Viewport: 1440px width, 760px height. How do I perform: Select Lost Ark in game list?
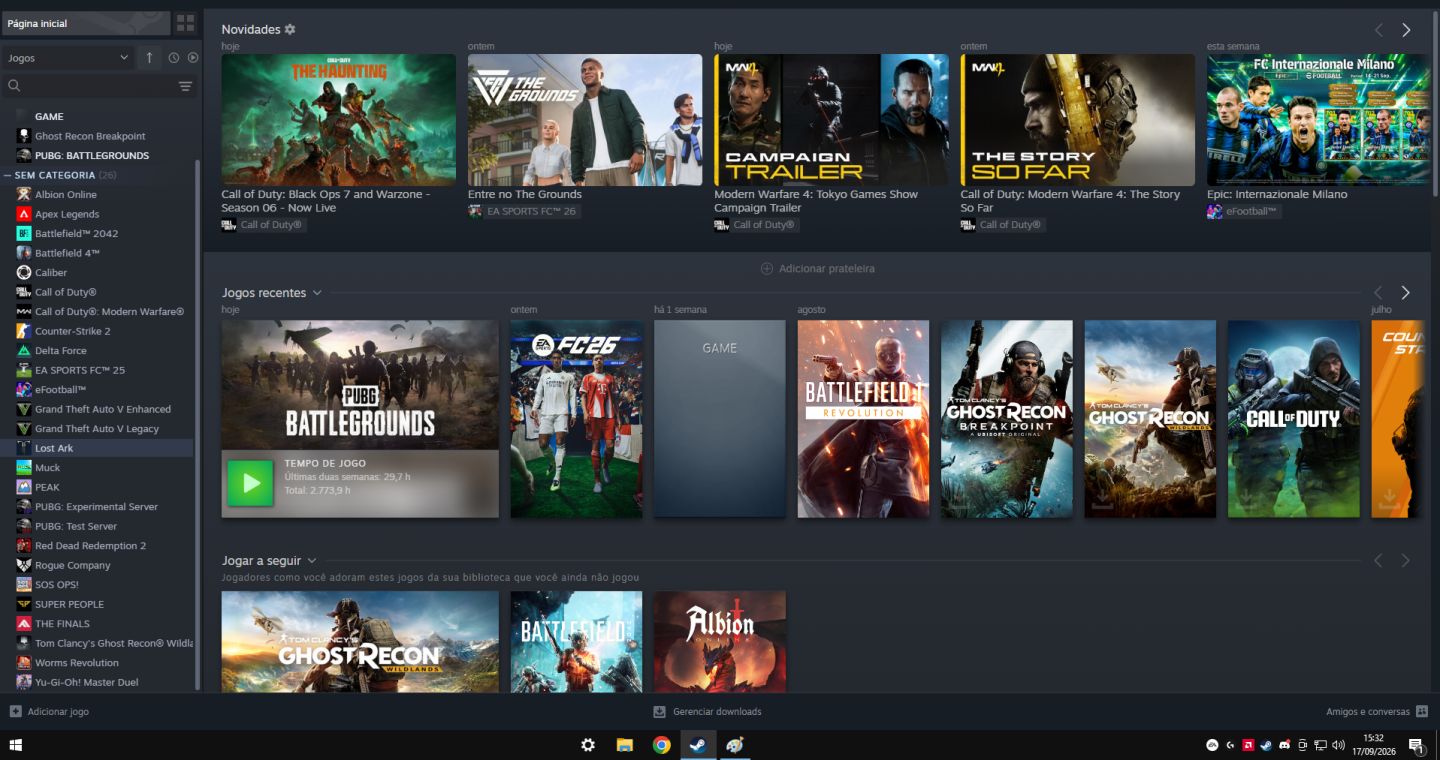pos(98,448)
